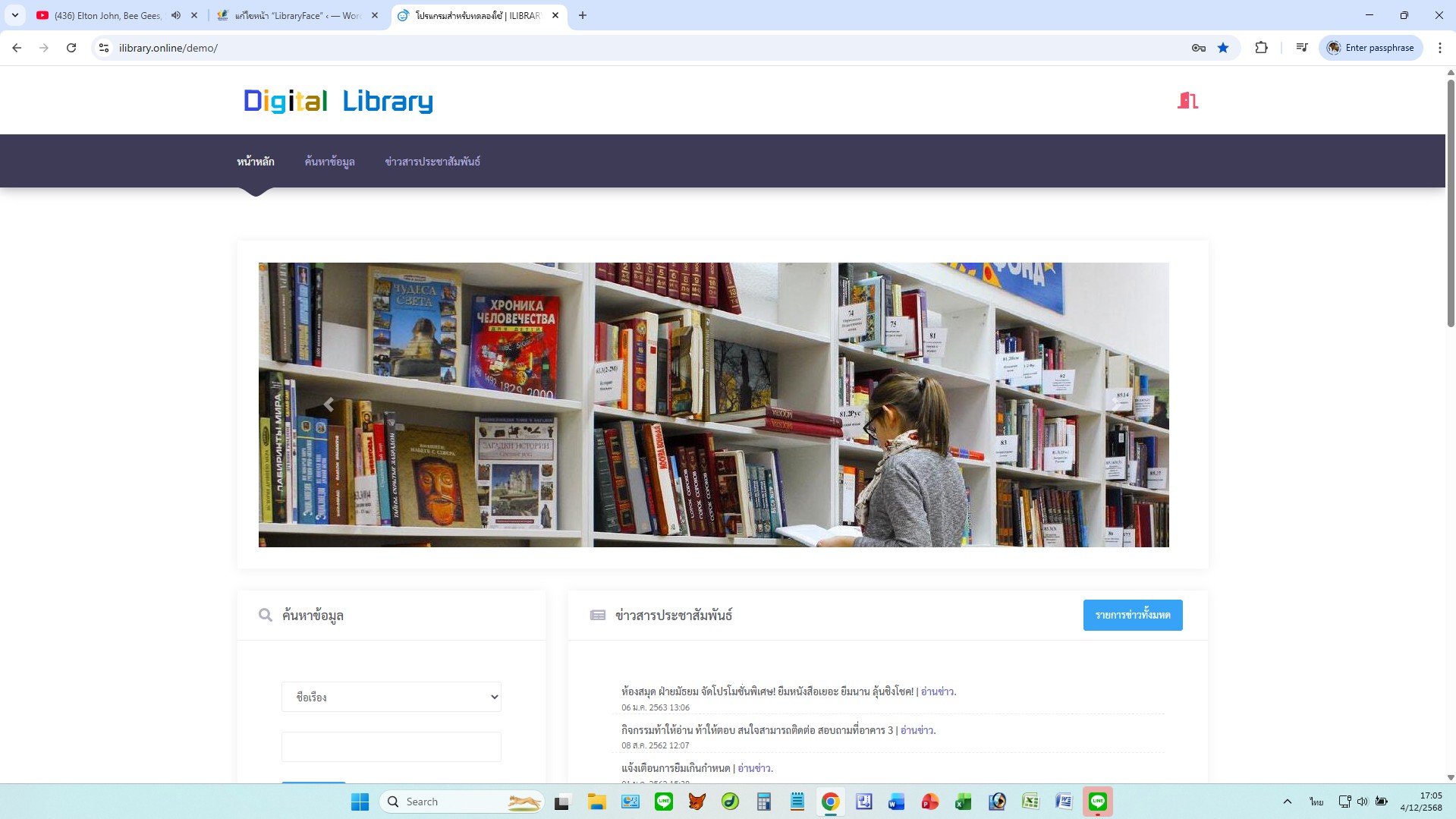Open the ค้นหาข้อมูล navigation menu item

pos(329,161)
